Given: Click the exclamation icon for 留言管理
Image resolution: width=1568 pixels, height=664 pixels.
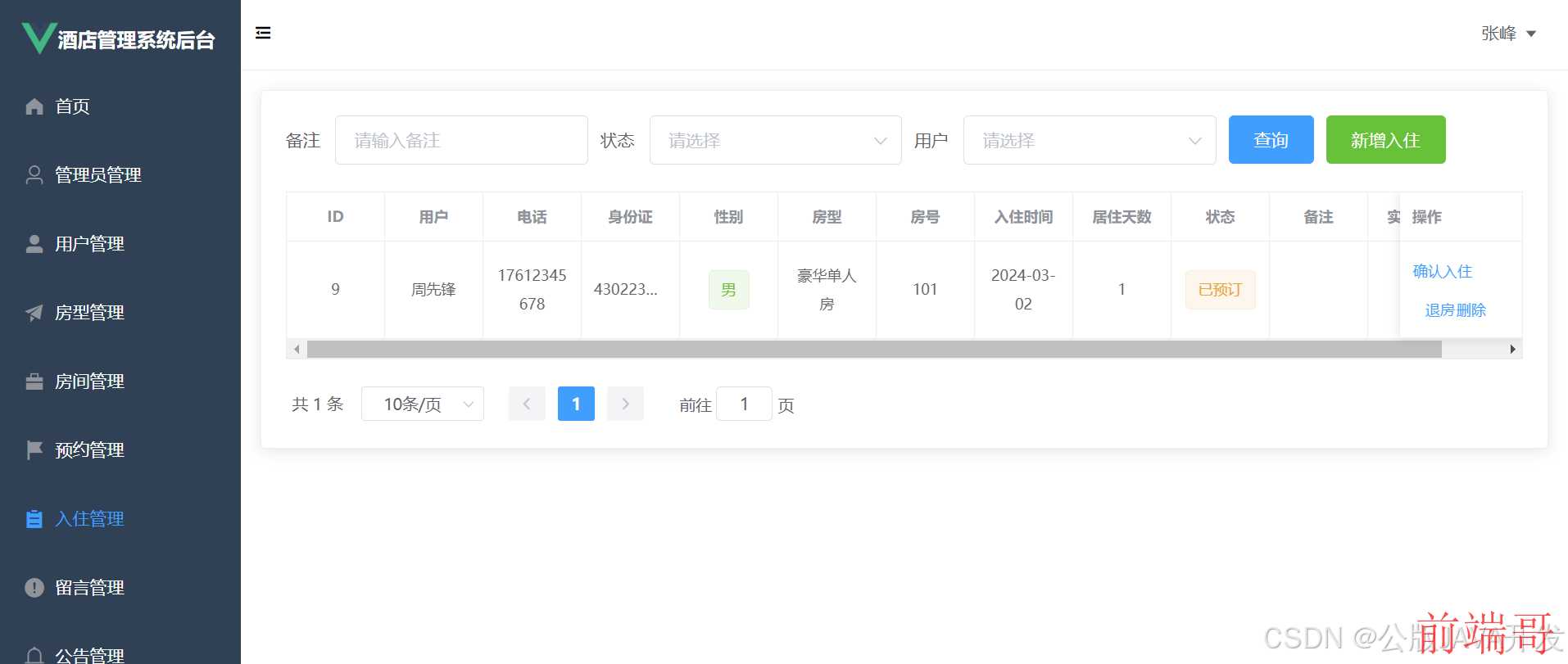Looking at the screenshot, I should coord(34,588).
